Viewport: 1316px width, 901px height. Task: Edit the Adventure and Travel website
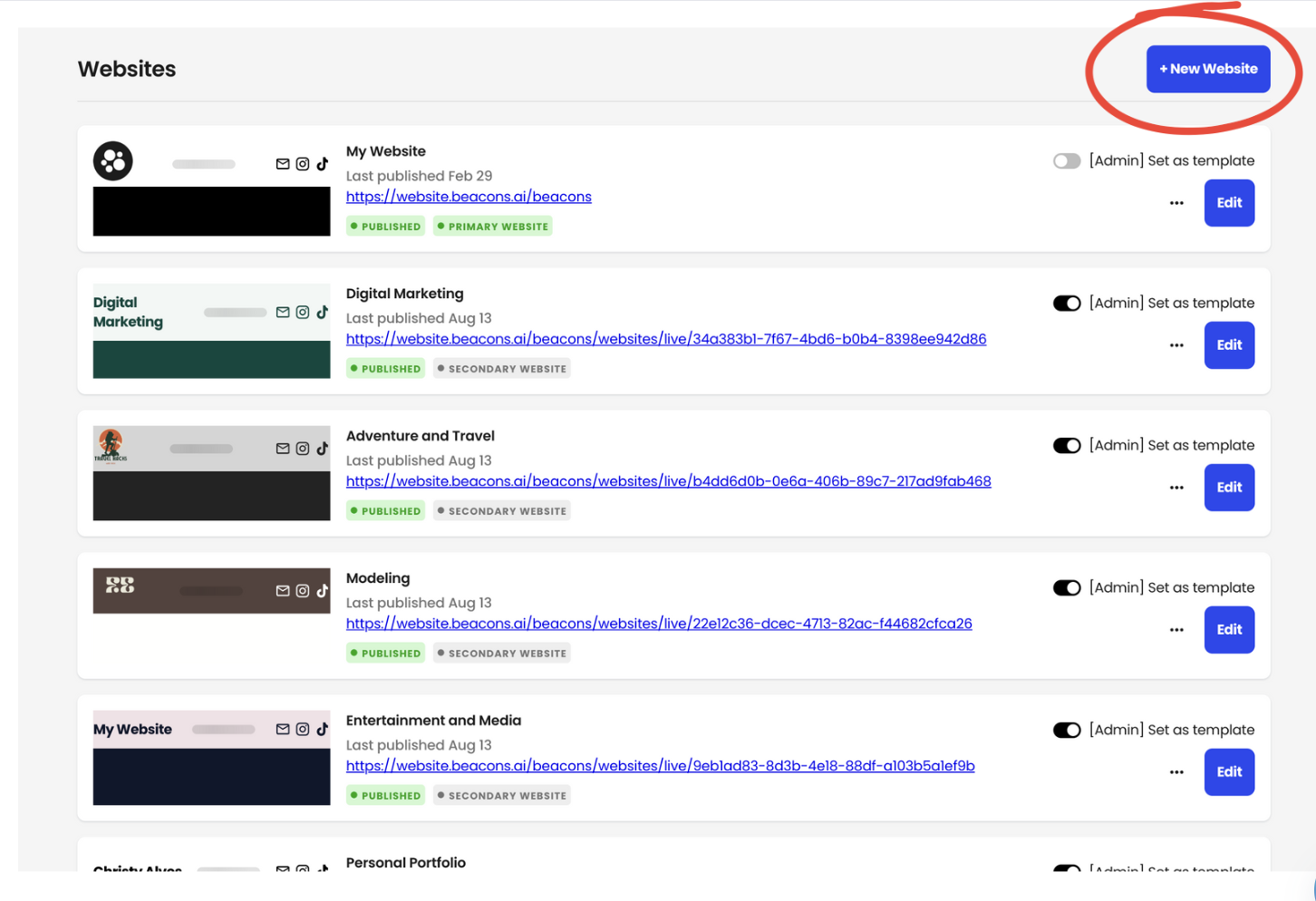click(1229, 488)
